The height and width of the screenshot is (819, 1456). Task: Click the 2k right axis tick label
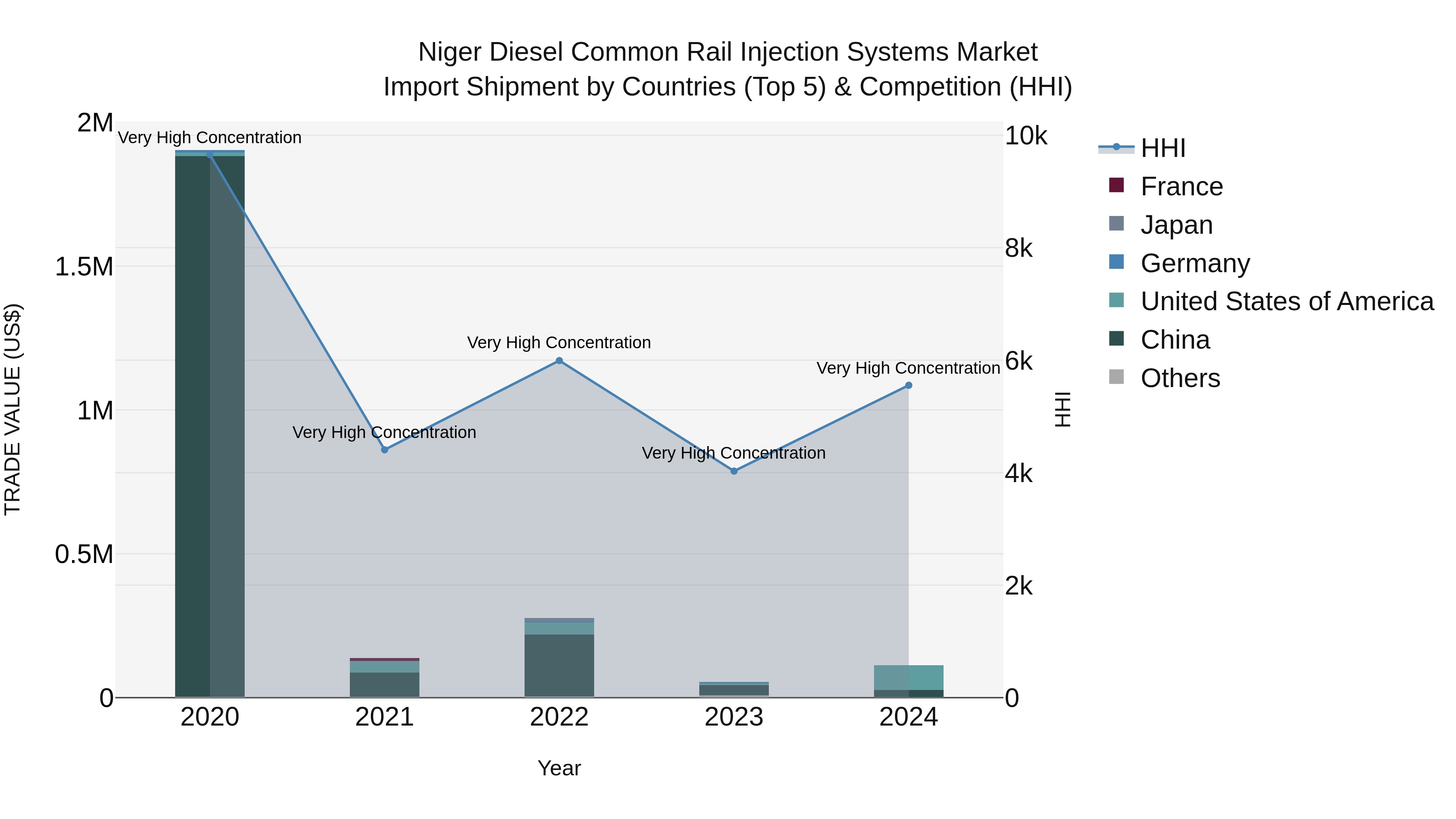pyautogui.click(x=1018, y=586)
